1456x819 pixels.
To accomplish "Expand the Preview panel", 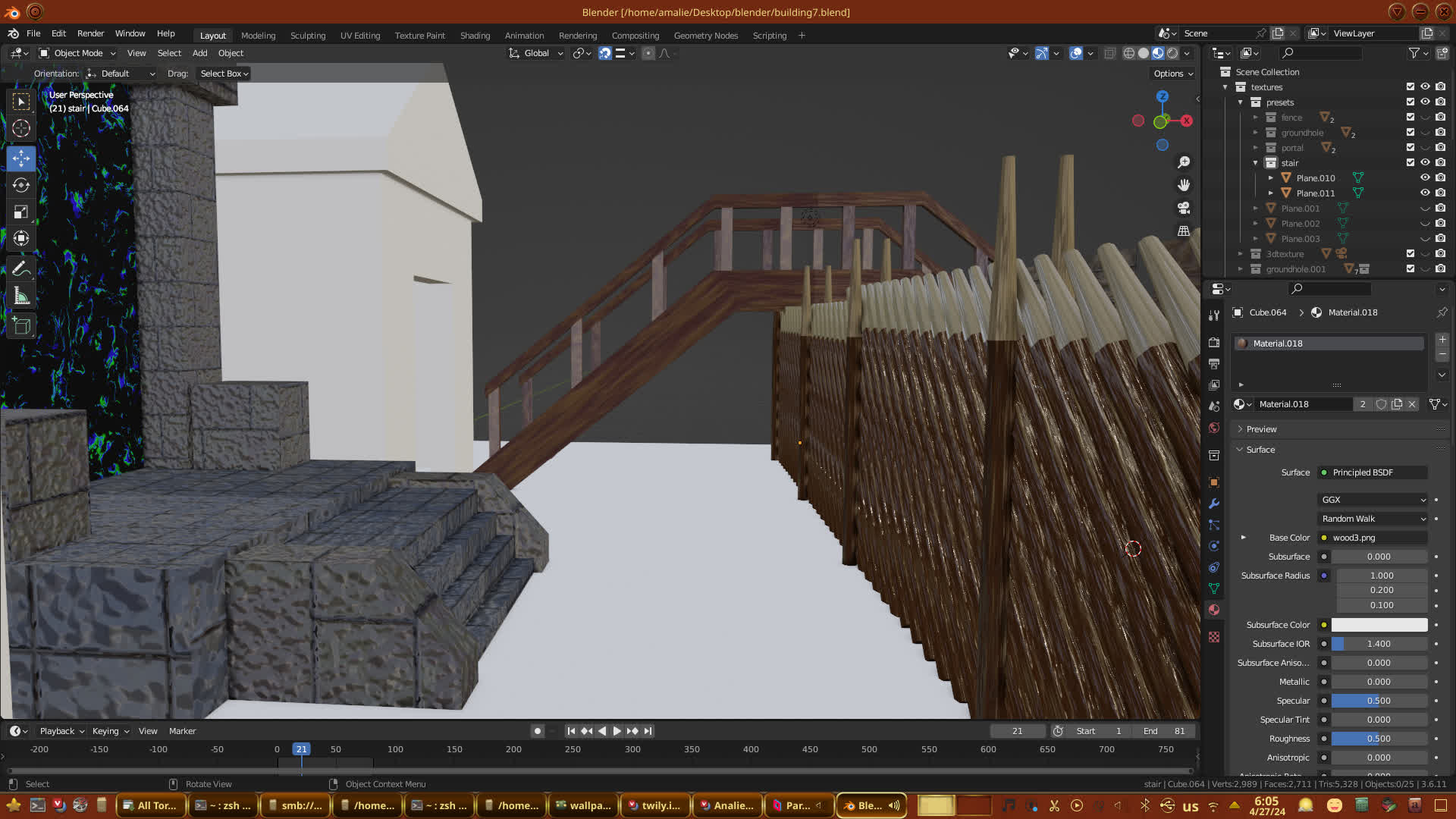I will tap(1261, 429).
